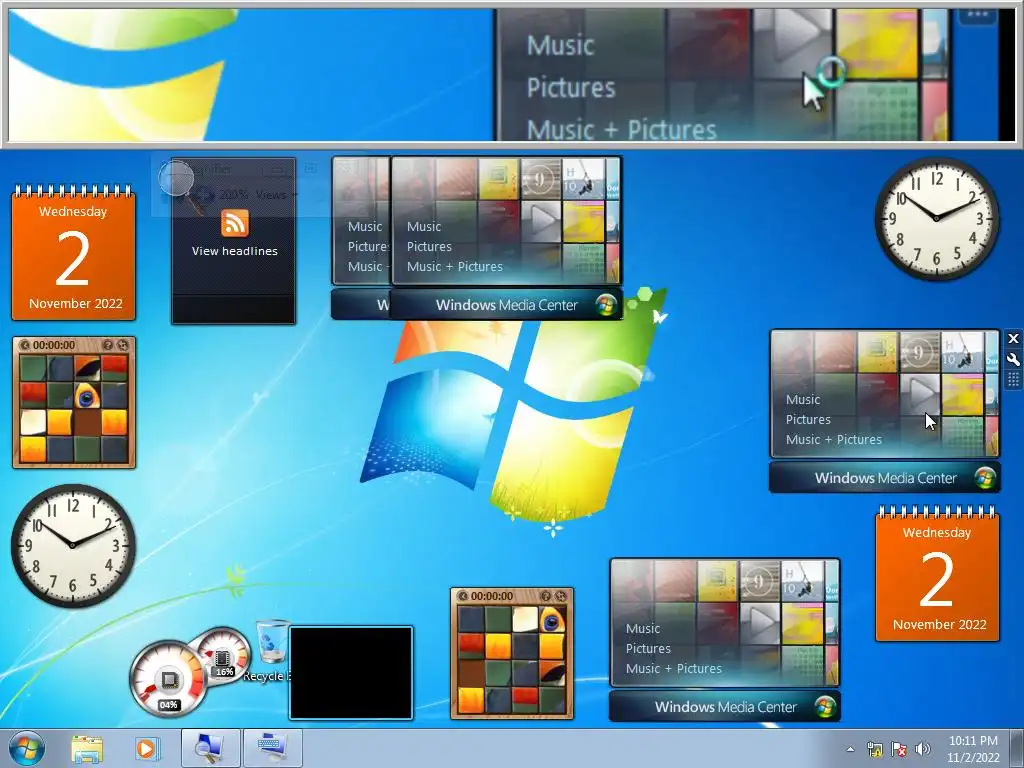Screen dimensions: 1024x768
Task: Select Music + Pictures in gadget above Windows logo
Action: coord(455,266)
